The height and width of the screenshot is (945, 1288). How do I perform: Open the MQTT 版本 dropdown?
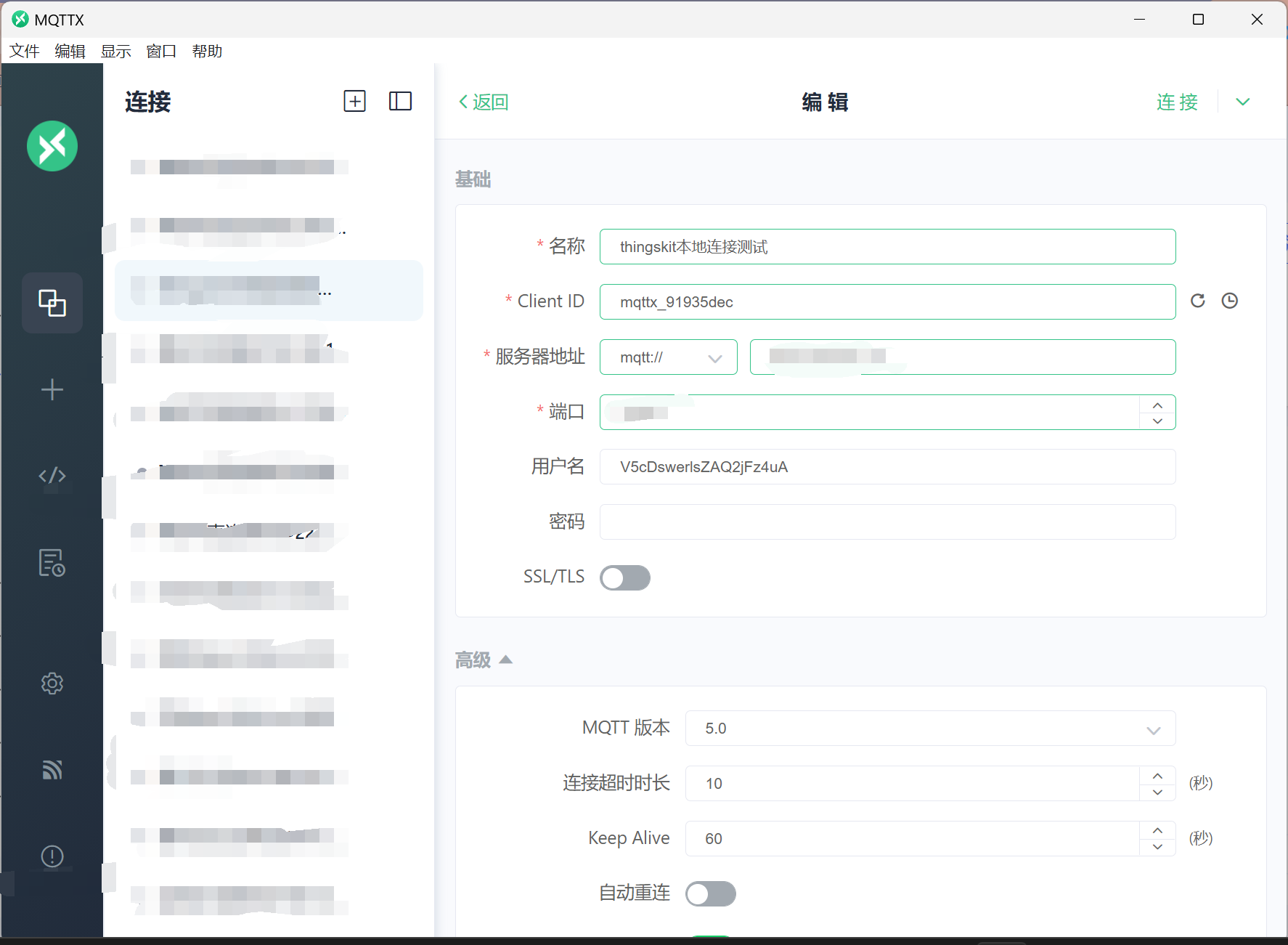click(x=931, y=729)
